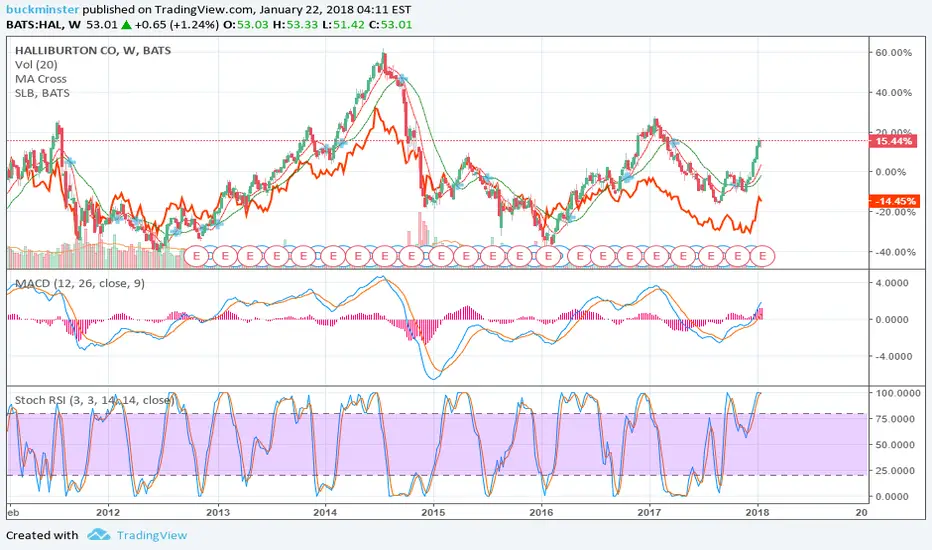
Task: Click the 2013 year on time axis
Action: pyautogui.click(x=218, y=512)
